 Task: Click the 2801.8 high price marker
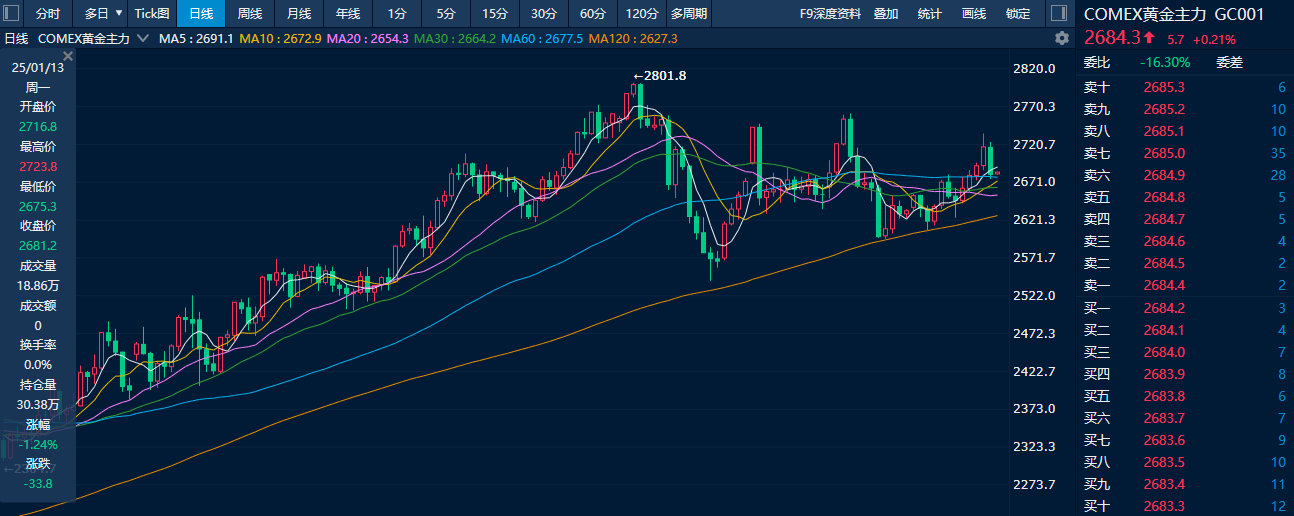coord(660,76)
